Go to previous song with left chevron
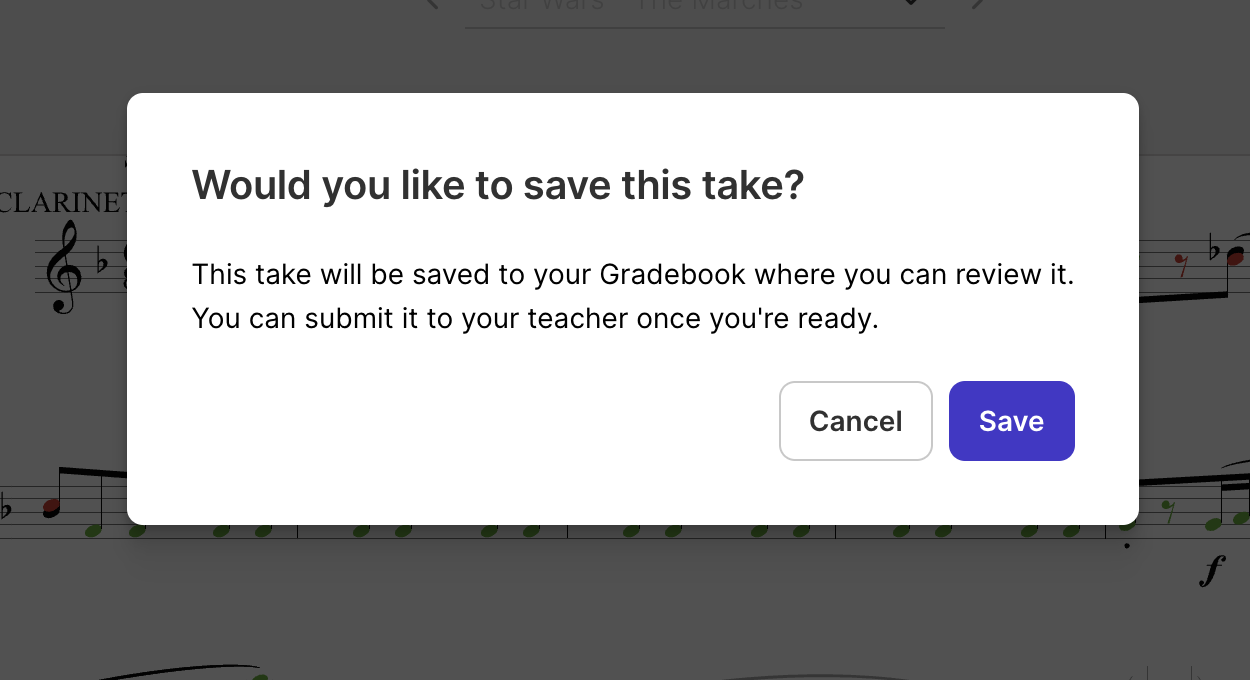 point(432,4)
